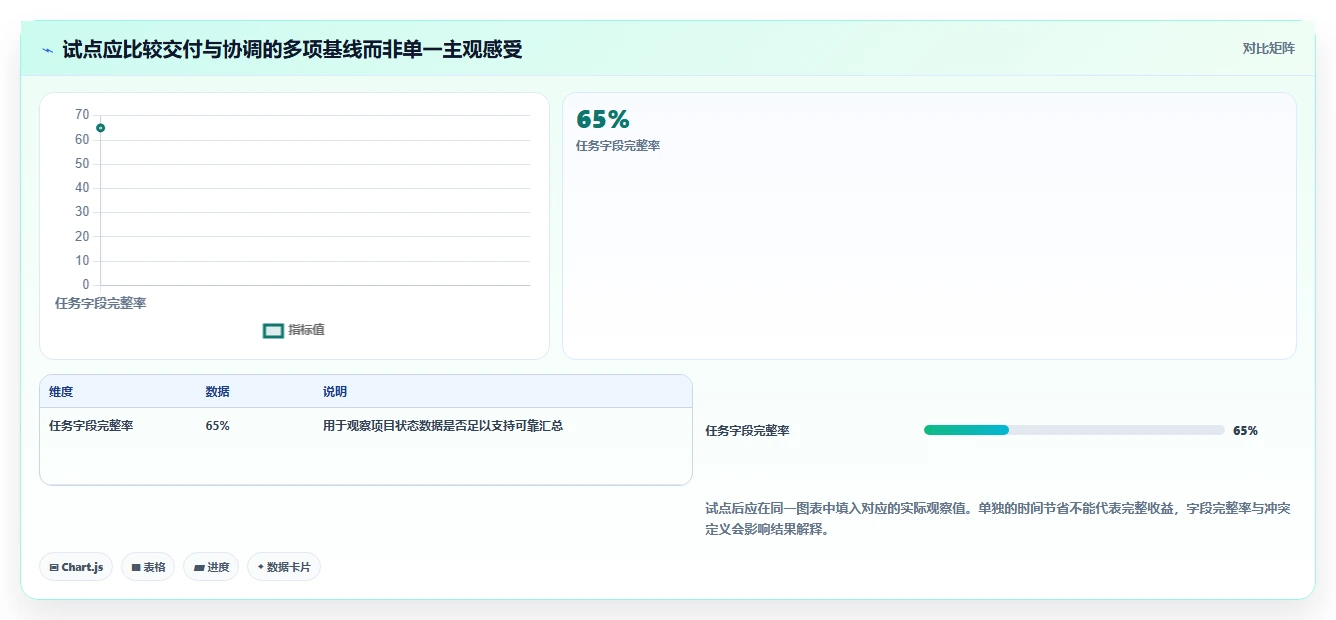Click the table cell 任务字段完整率
The width and height of the screenshot is (1336, 620).
pyautogui.click(x=91, y=426)
